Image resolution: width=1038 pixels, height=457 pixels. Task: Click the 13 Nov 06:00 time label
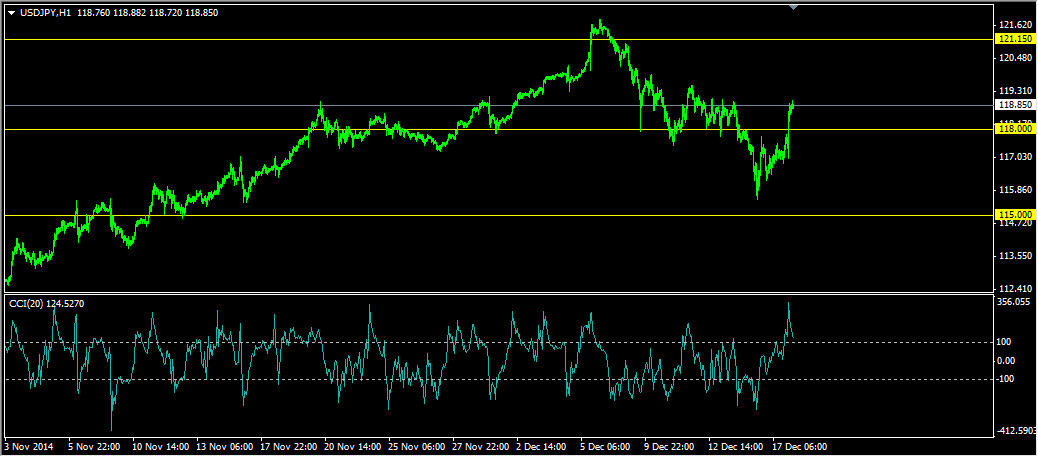pos(224,446)
